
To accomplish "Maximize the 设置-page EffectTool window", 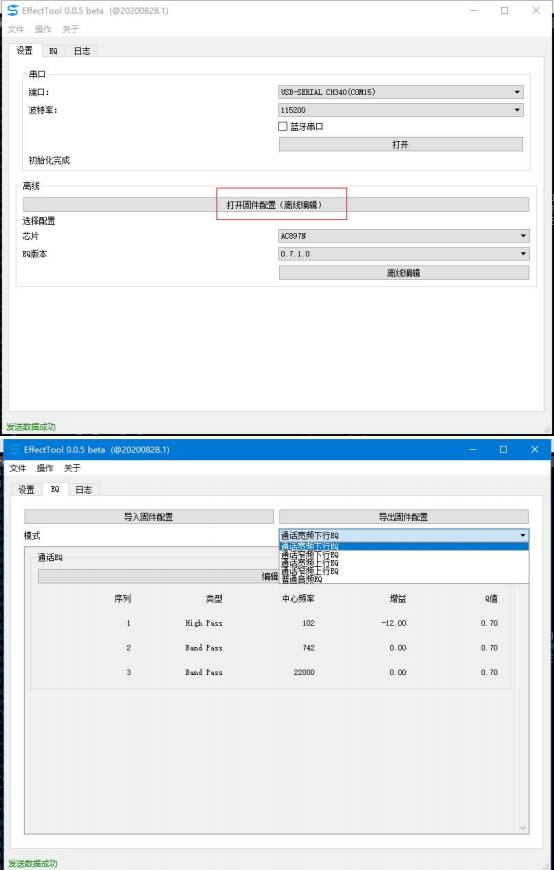I will (505, 11).
